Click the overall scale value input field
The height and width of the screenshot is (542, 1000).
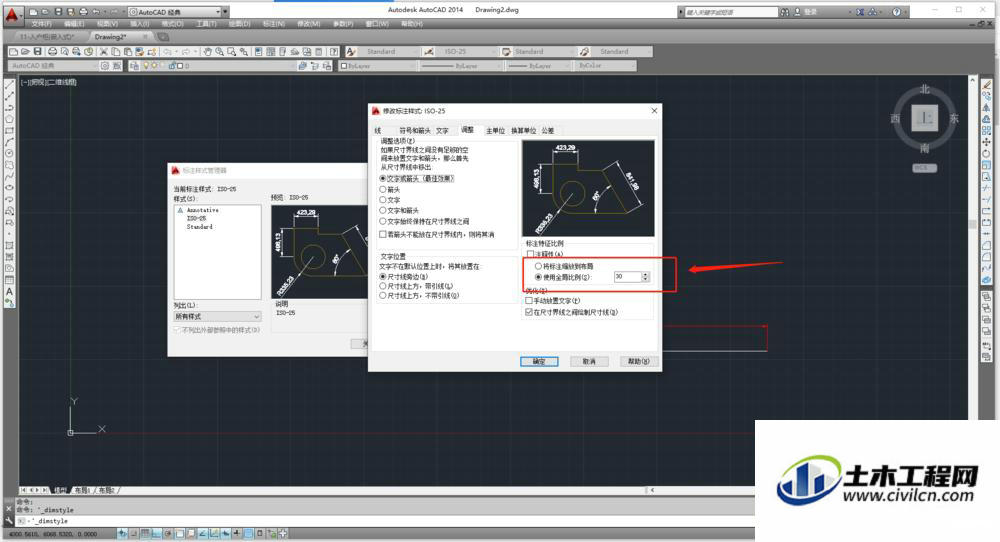(628, 277)
